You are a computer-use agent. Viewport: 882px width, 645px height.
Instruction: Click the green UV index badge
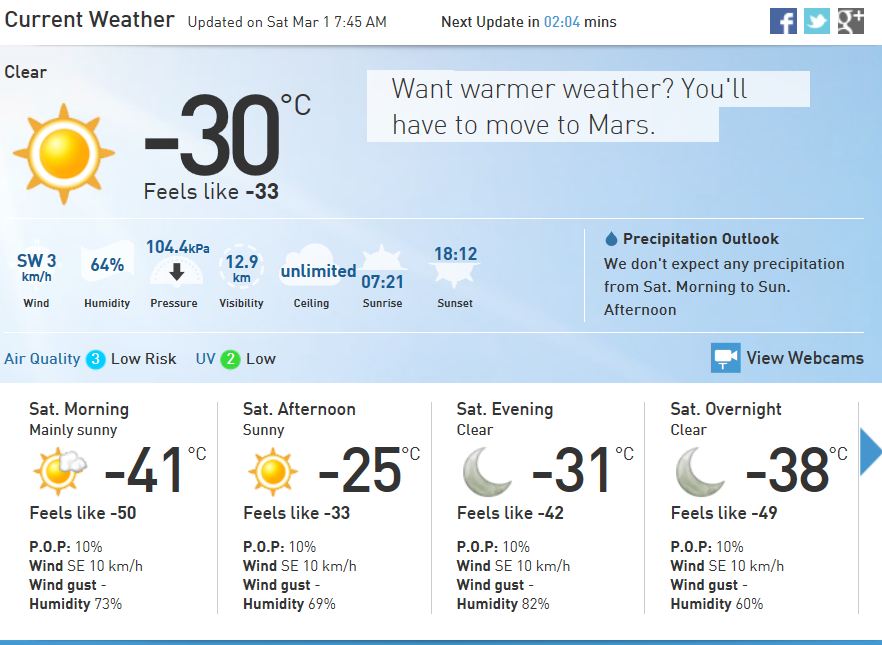click(230, 359)
